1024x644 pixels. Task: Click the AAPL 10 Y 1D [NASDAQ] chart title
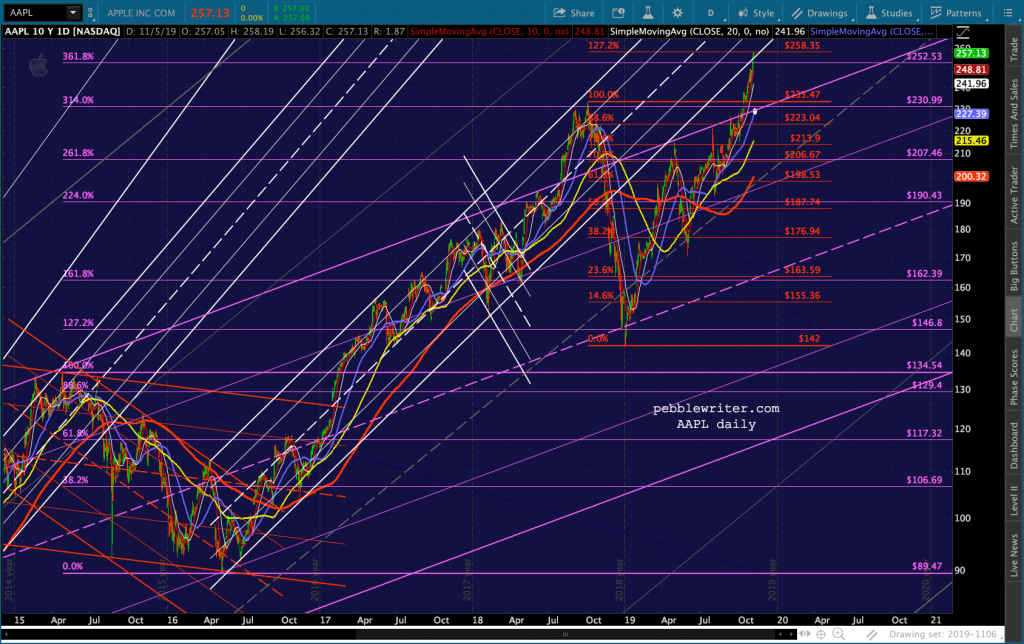point(63,31)
